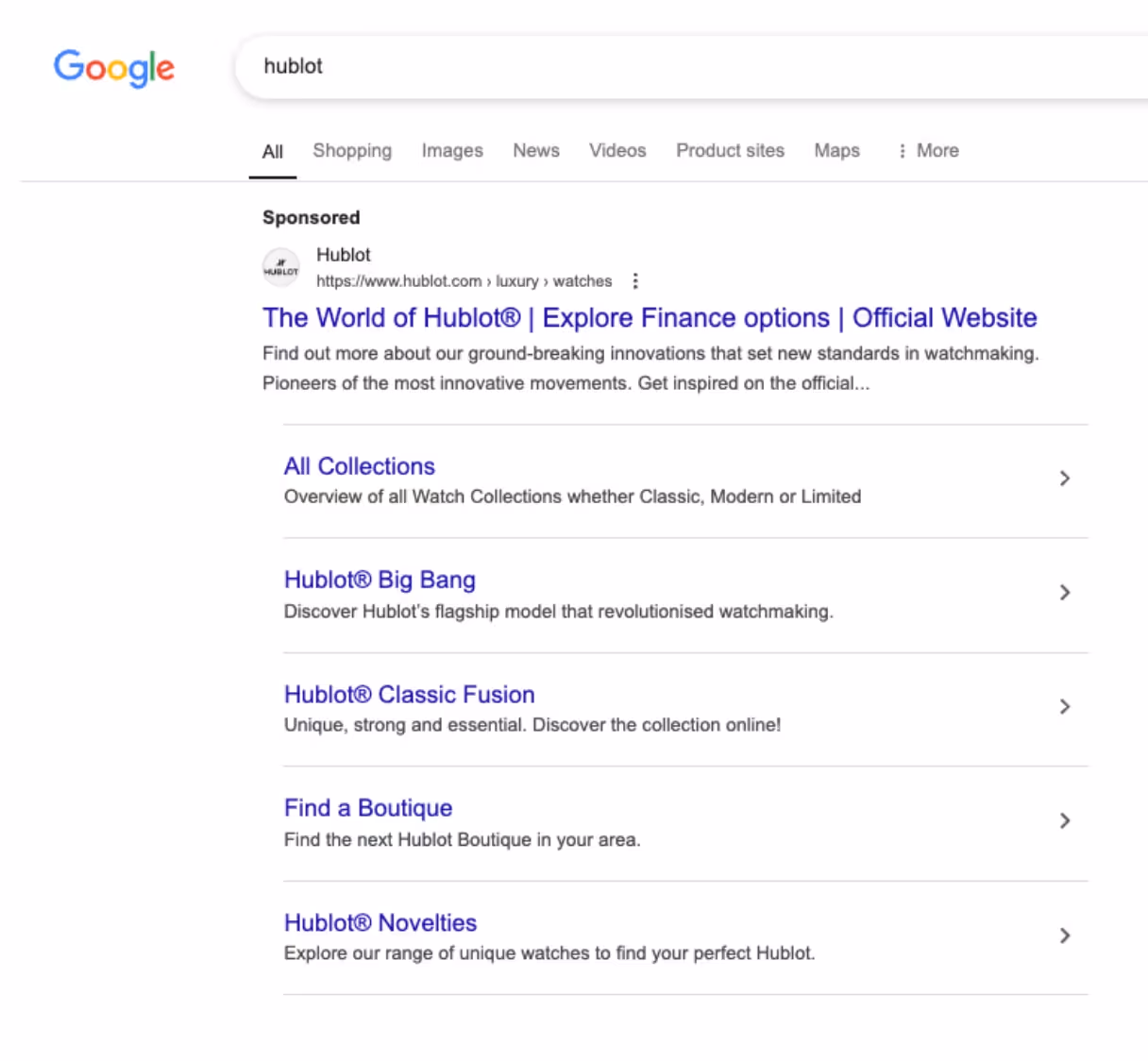Viewport: 1148px width, 1061px height.
Task: Click 'Overview of all Watch Collections' description
Action: (x=572, y=497)
